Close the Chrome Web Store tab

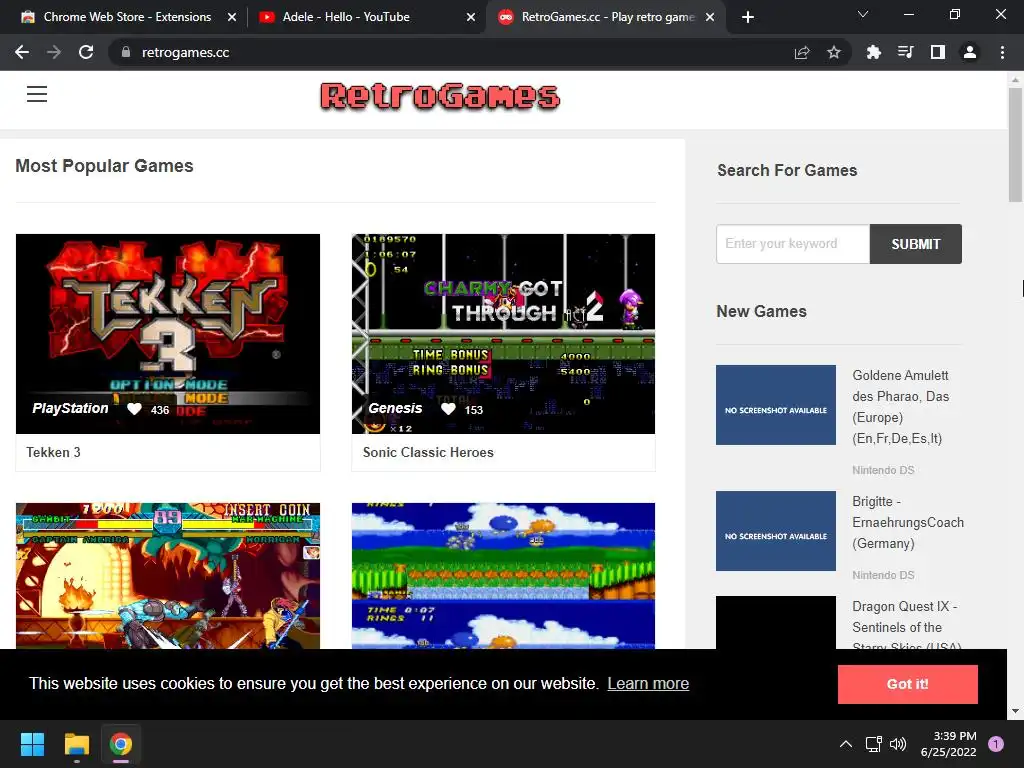pos(232,17)
